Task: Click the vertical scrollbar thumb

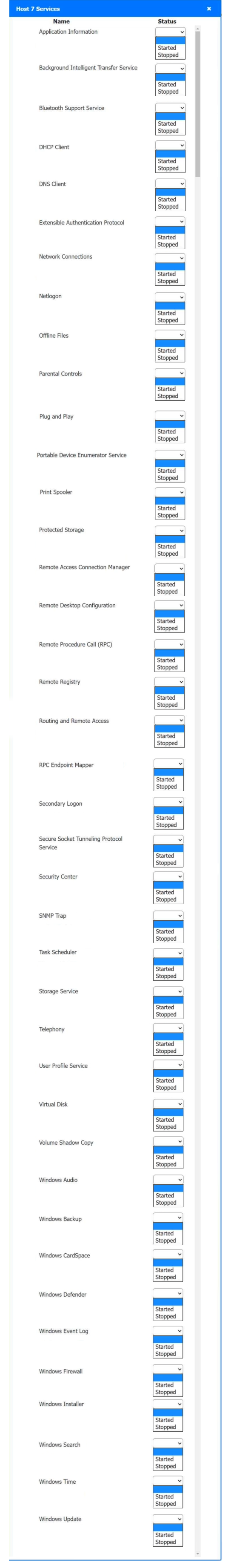Action: coord(198,105)
